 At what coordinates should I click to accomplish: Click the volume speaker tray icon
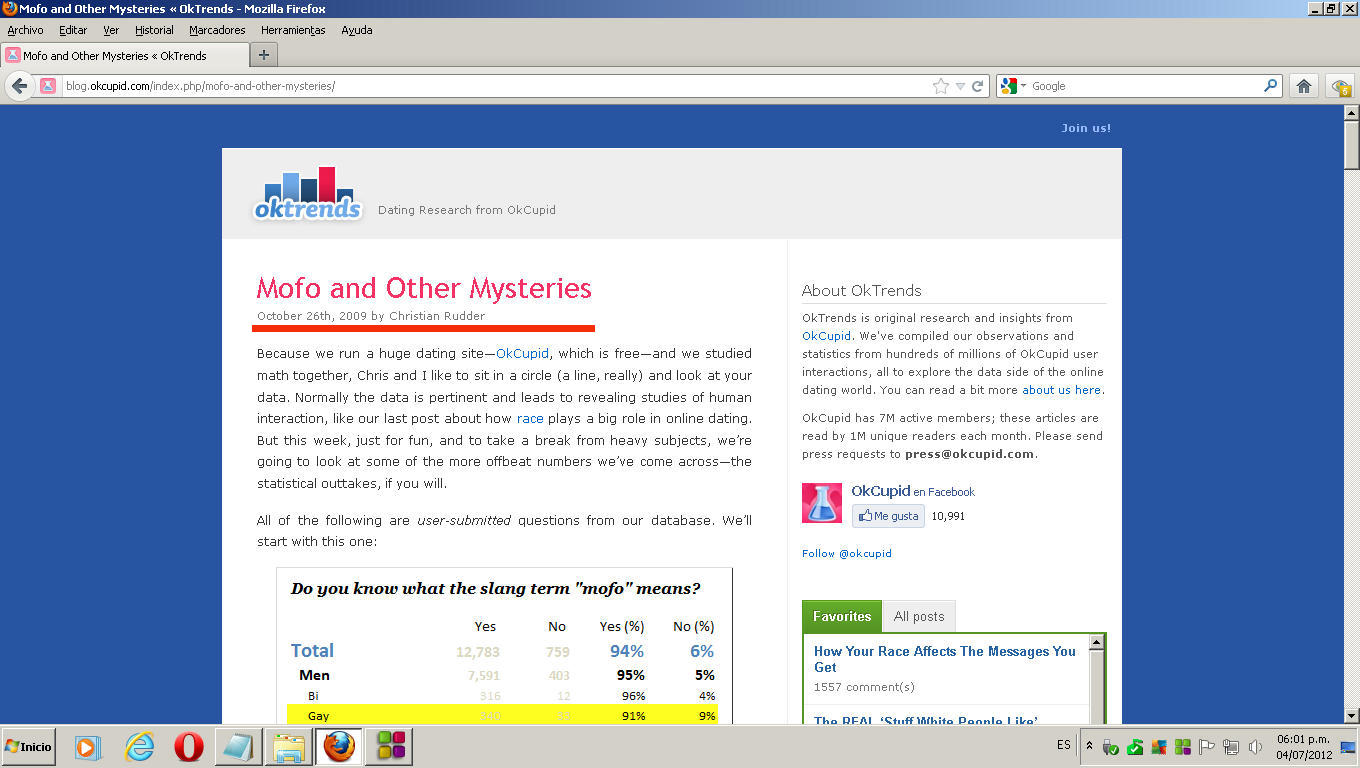pyautogui.click(x=1255, y=747)
